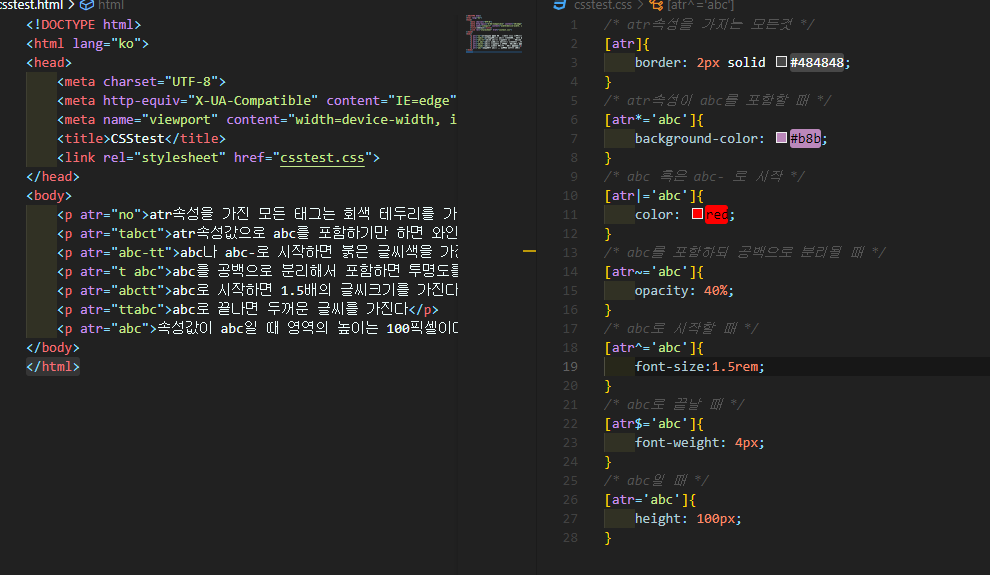Click the X-UA-Compatible meta line
This screenshot has height=575, width=990.
pyautogui.click(x=256, y=100)
